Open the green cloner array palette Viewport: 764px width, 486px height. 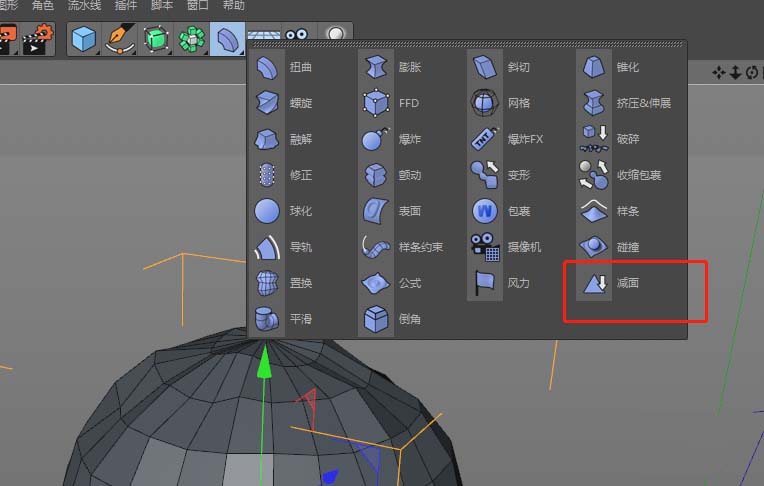(191, 39)
